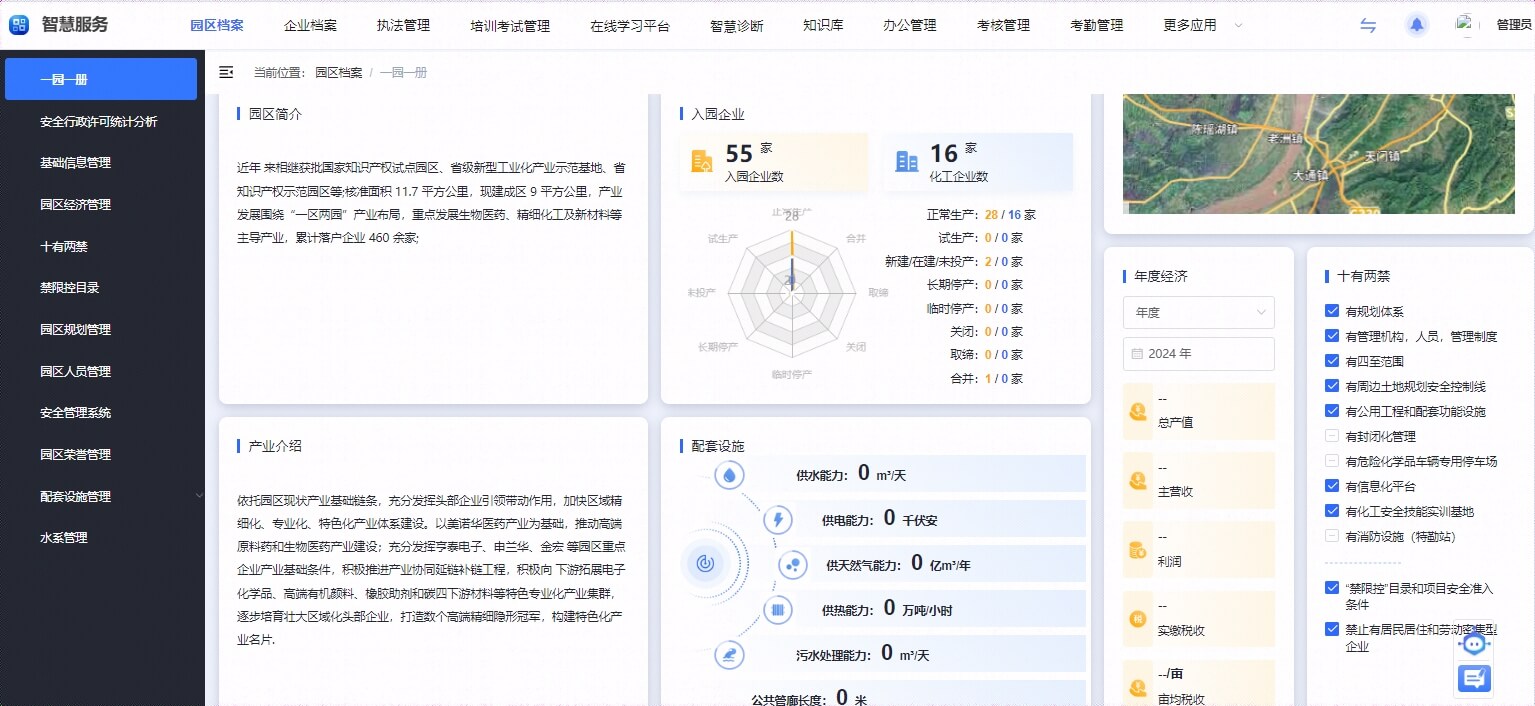Viewport: 1535px width, 706px height.
Task: Uncheck 有周边土地规划安全控制线
Action: [1331, 386]
